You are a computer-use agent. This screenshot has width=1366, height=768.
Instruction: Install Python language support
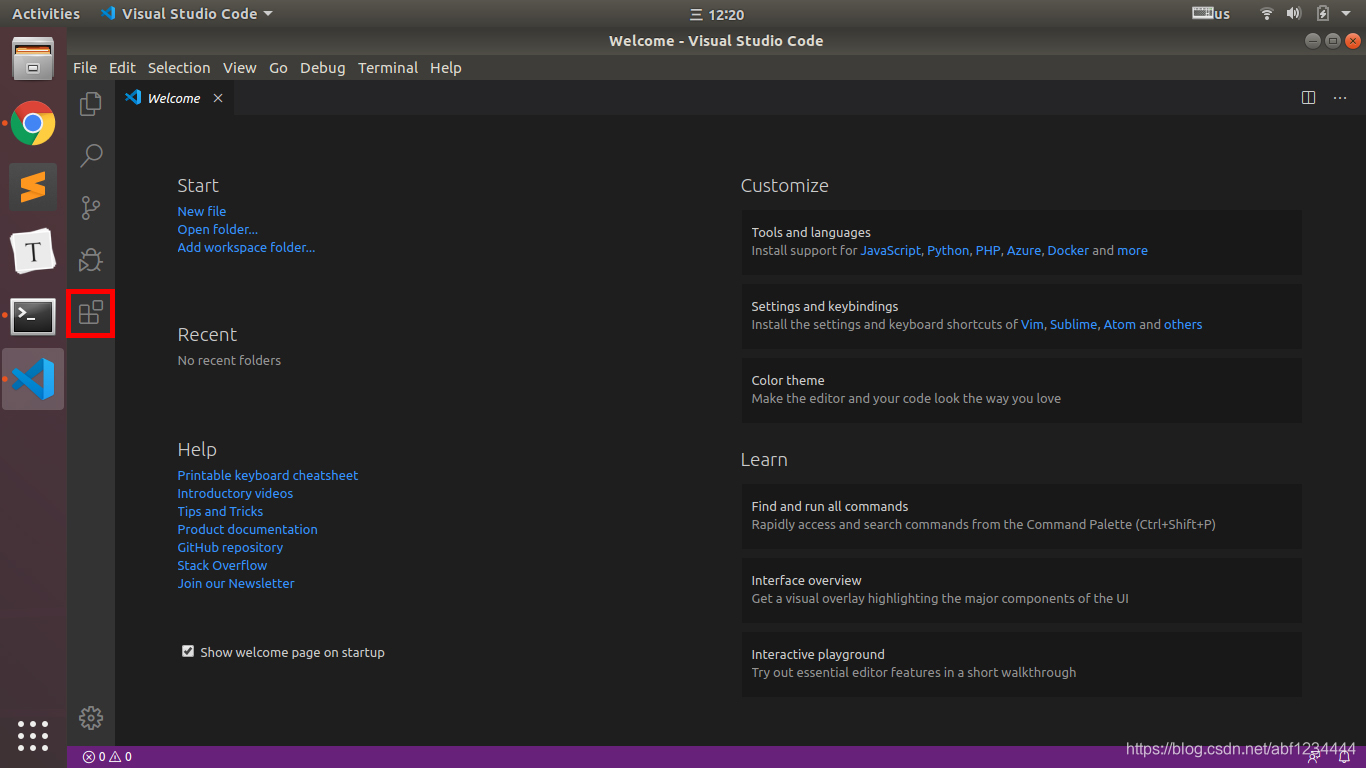pos(948,250)
